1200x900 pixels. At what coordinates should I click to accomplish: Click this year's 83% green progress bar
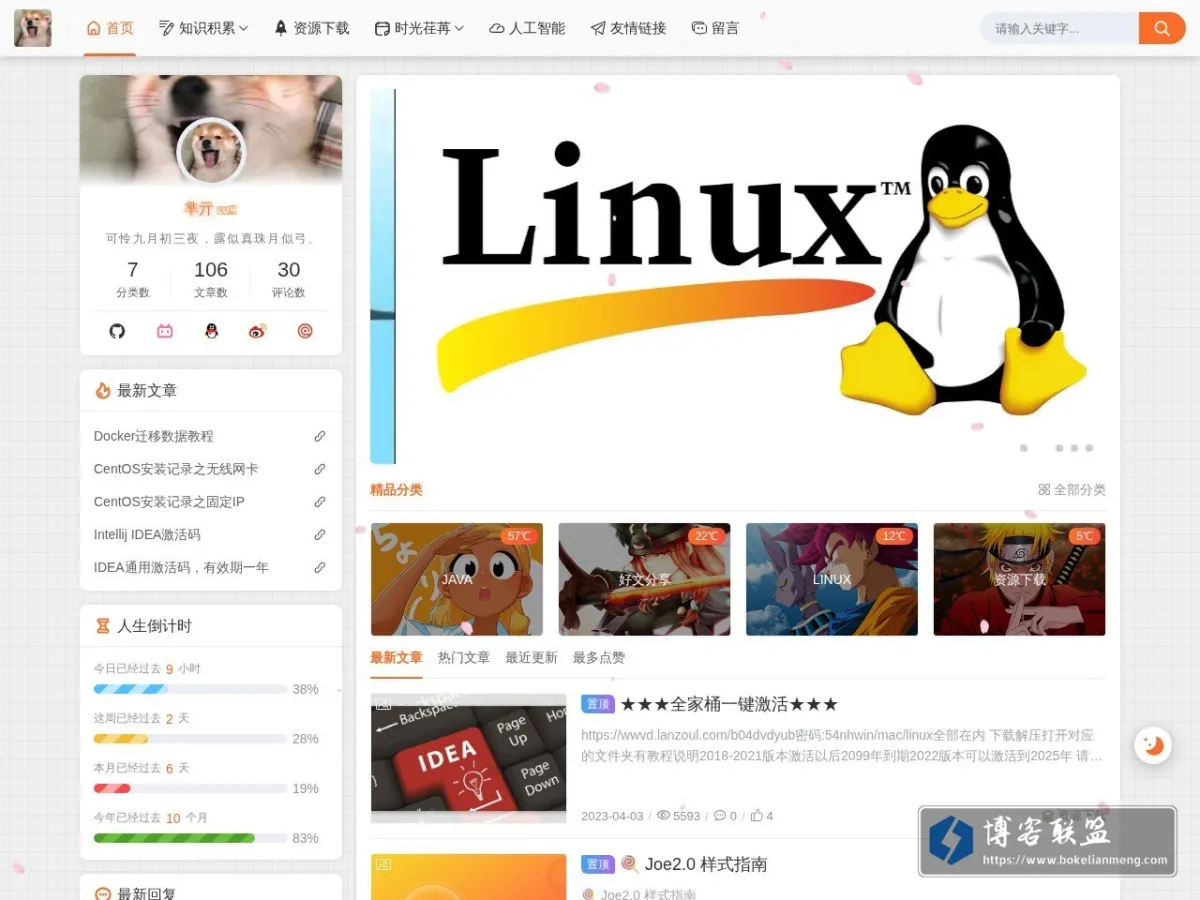point(190,838)
